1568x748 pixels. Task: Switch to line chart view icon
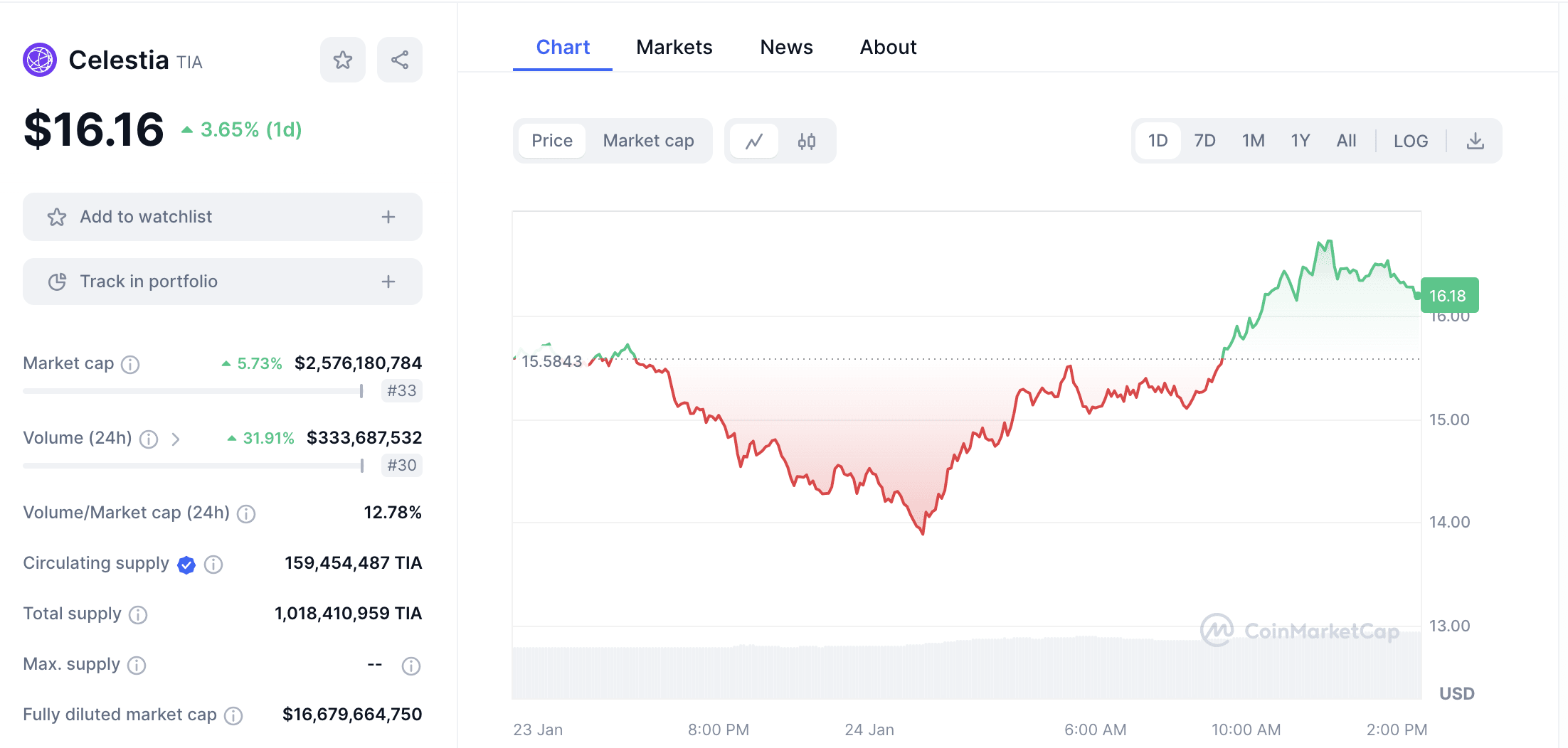[754, 141]
